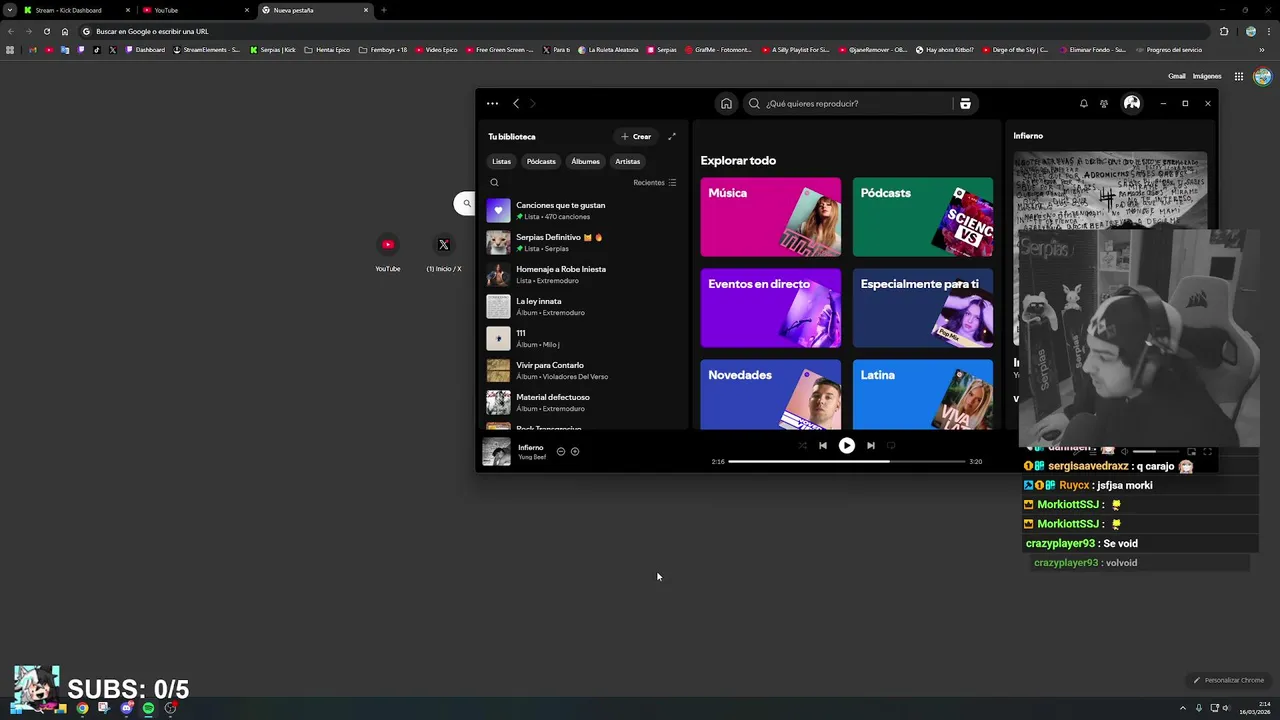Reload the Chrome page
The height and width of the screenshot is (720, 1280).
[x=46, y=31]
